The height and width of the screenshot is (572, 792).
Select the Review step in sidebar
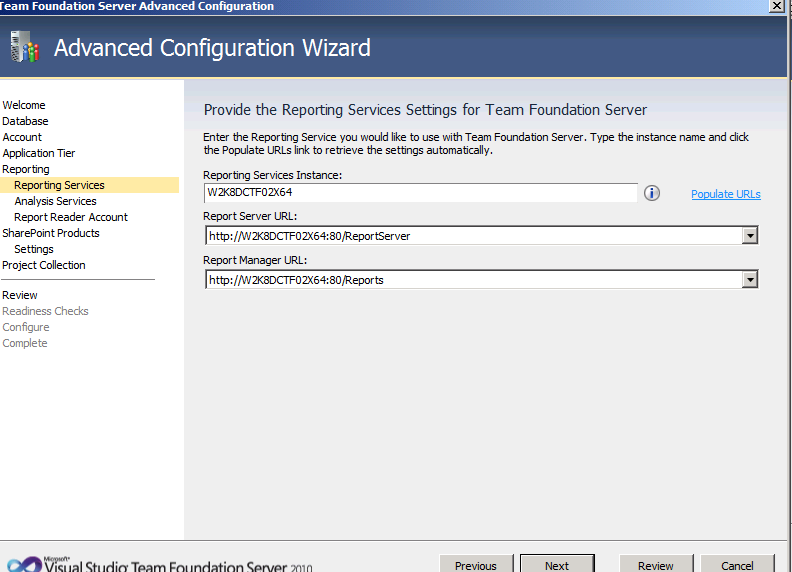20,295
